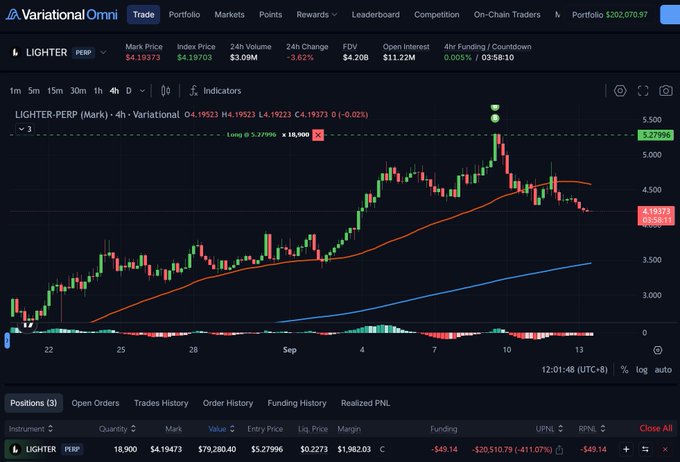Click the green B buy marker on chart
680x462 pixels.
(x=495, y=118)
